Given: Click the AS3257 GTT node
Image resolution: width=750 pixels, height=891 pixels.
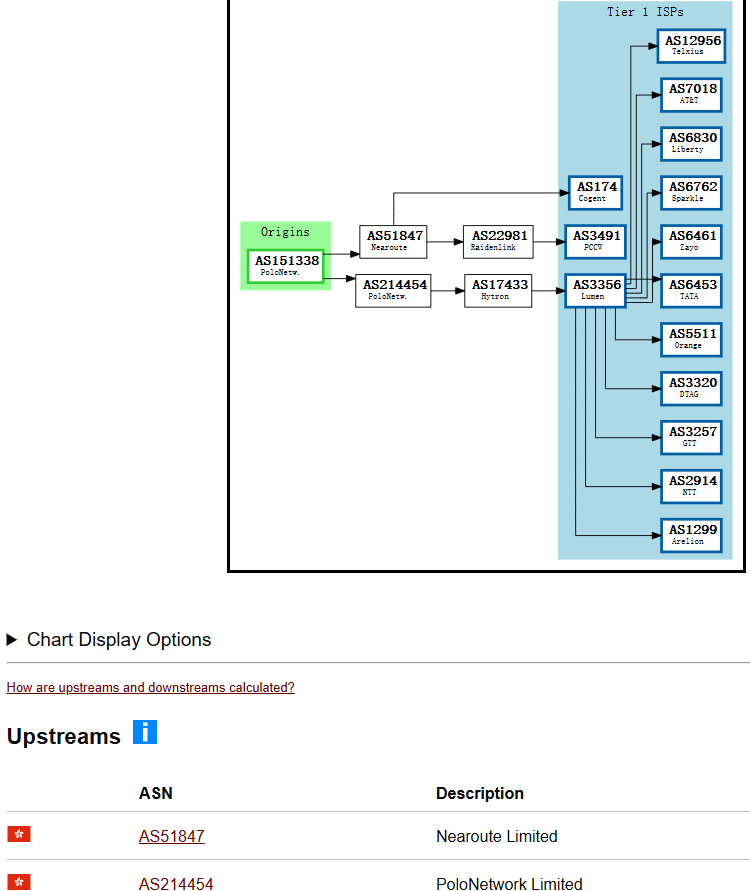Looking at the screenshot, I should click(x=691, y=438).
